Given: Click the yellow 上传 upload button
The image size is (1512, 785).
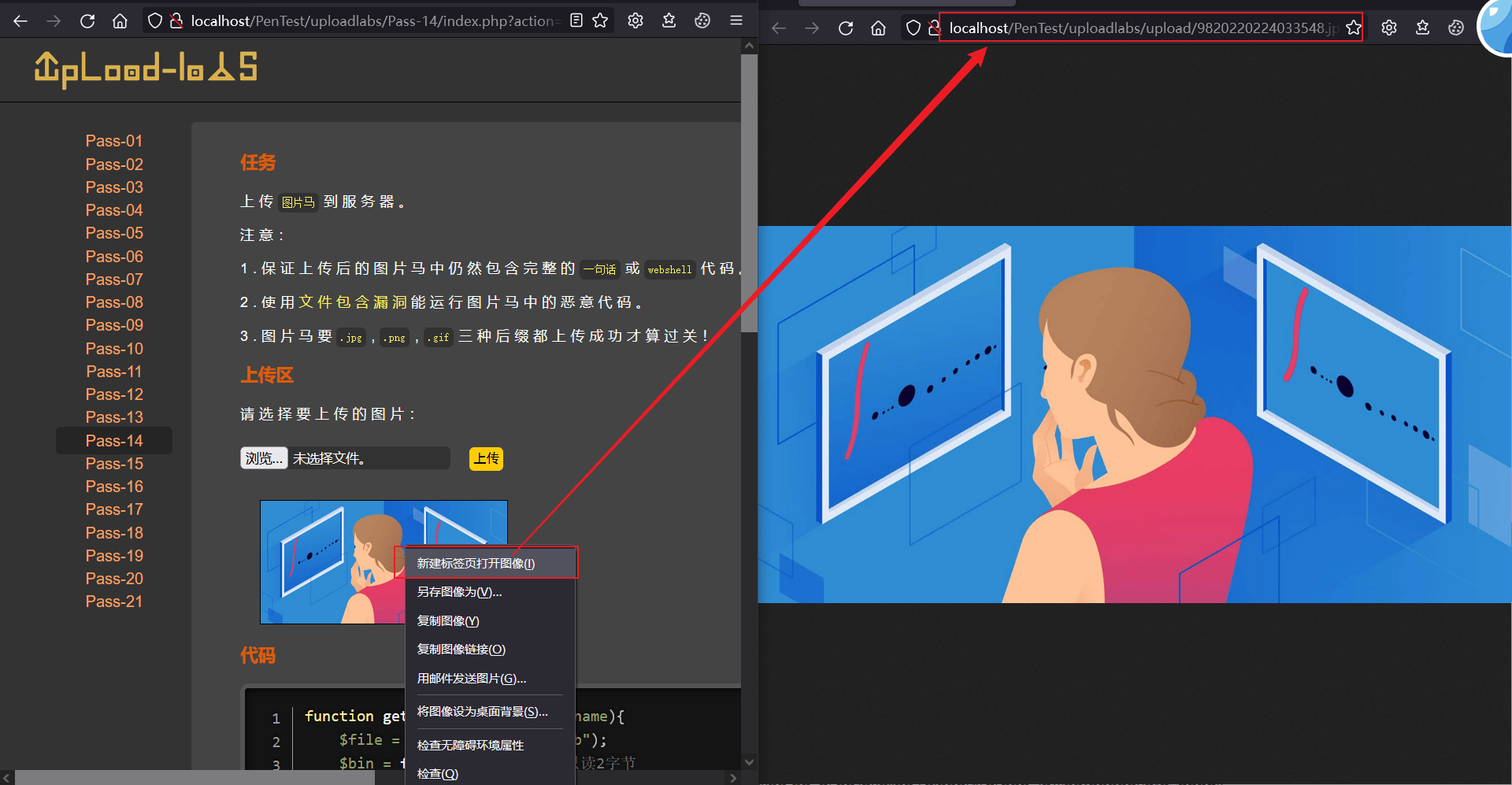Looking at the screenshot, I should click(x=486, y=458).
